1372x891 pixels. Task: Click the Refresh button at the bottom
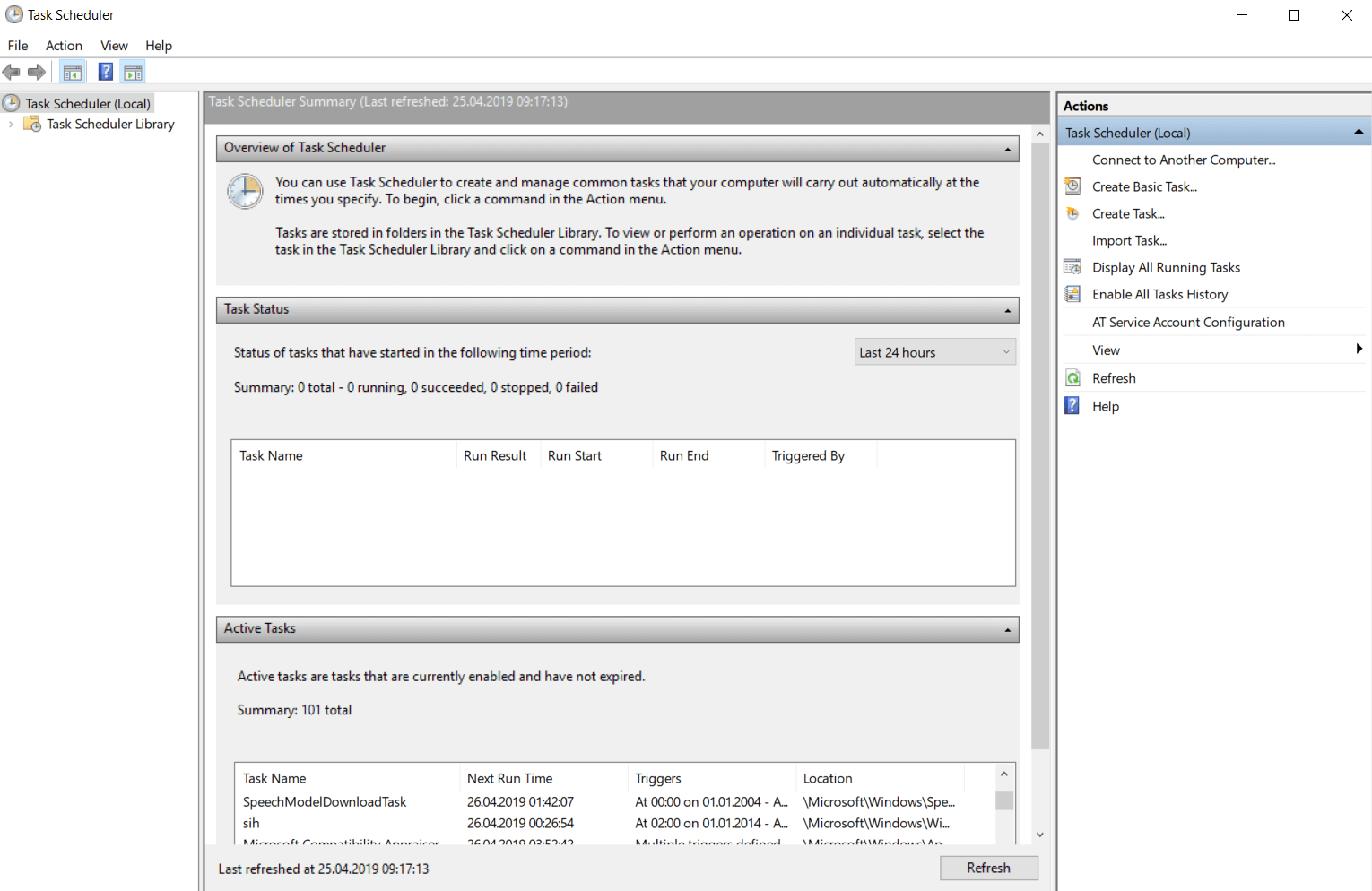pos(988,868)
